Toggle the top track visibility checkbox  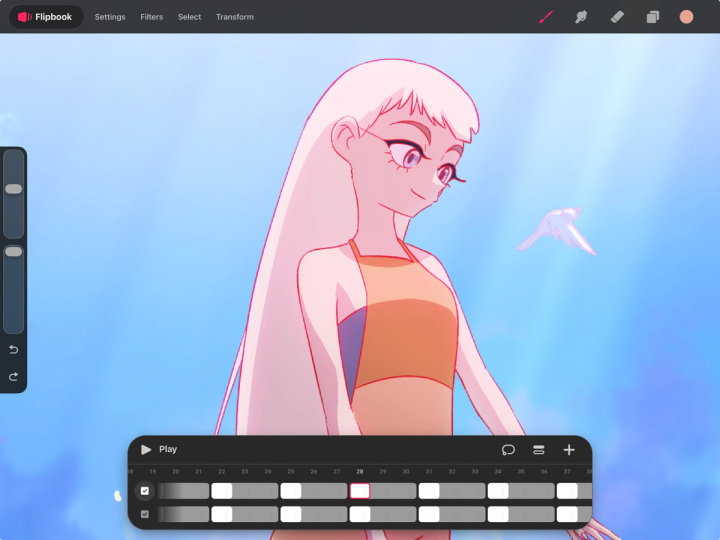coord(145,491)
